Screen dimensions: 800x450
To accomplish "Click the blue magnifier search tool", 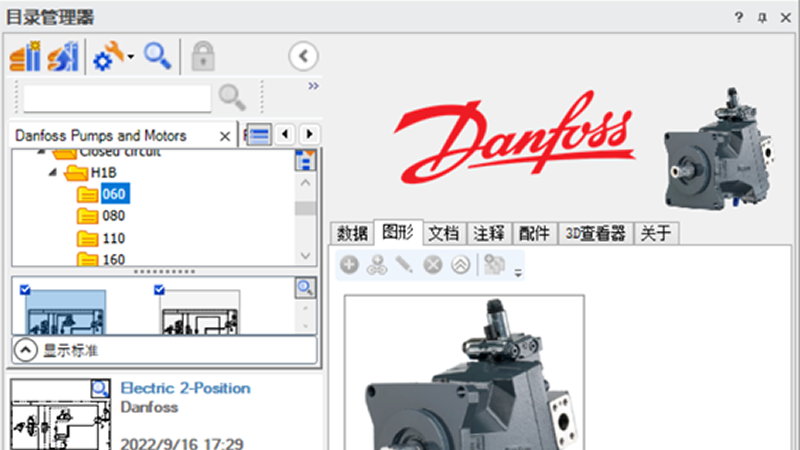I will click(157, 56).
